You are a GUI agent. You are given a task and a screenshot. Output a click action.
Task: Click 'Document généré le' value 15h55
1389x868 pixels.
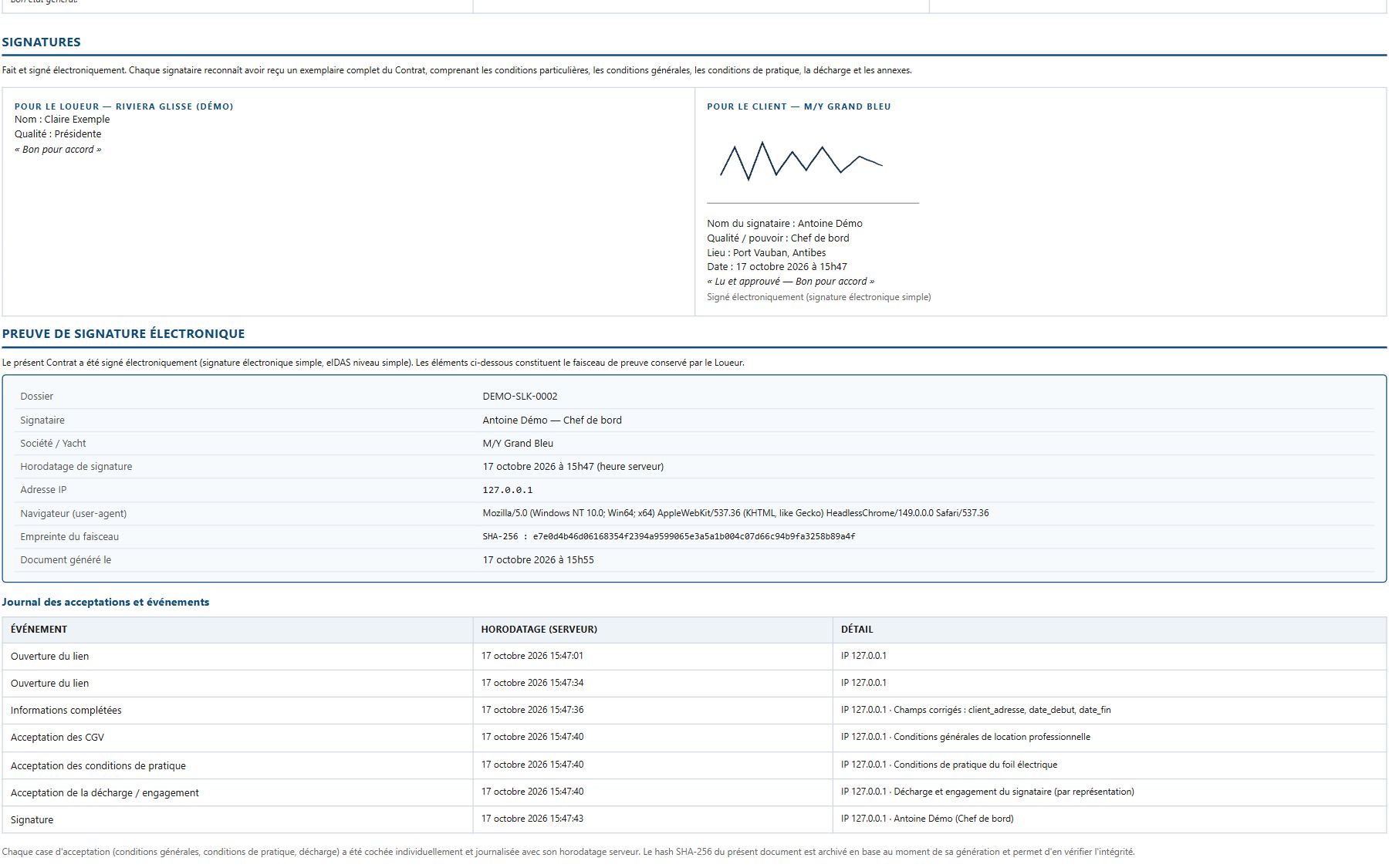(538, 559)
